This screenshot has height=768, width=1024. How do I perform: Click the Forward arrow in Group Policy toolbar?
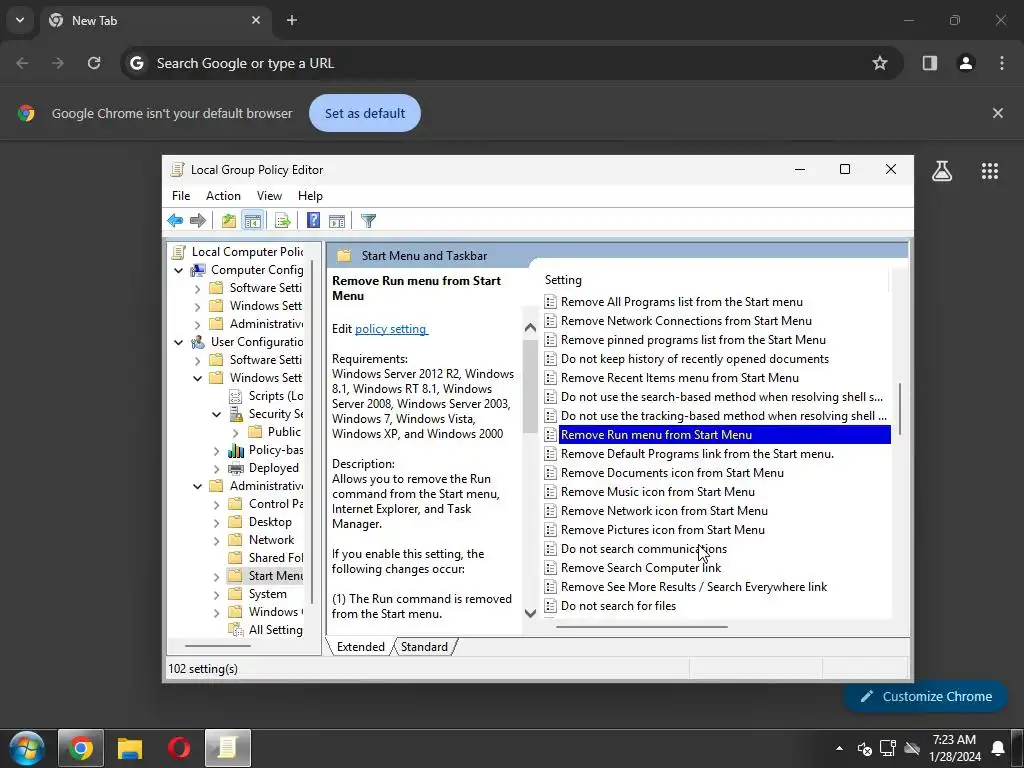197,221
